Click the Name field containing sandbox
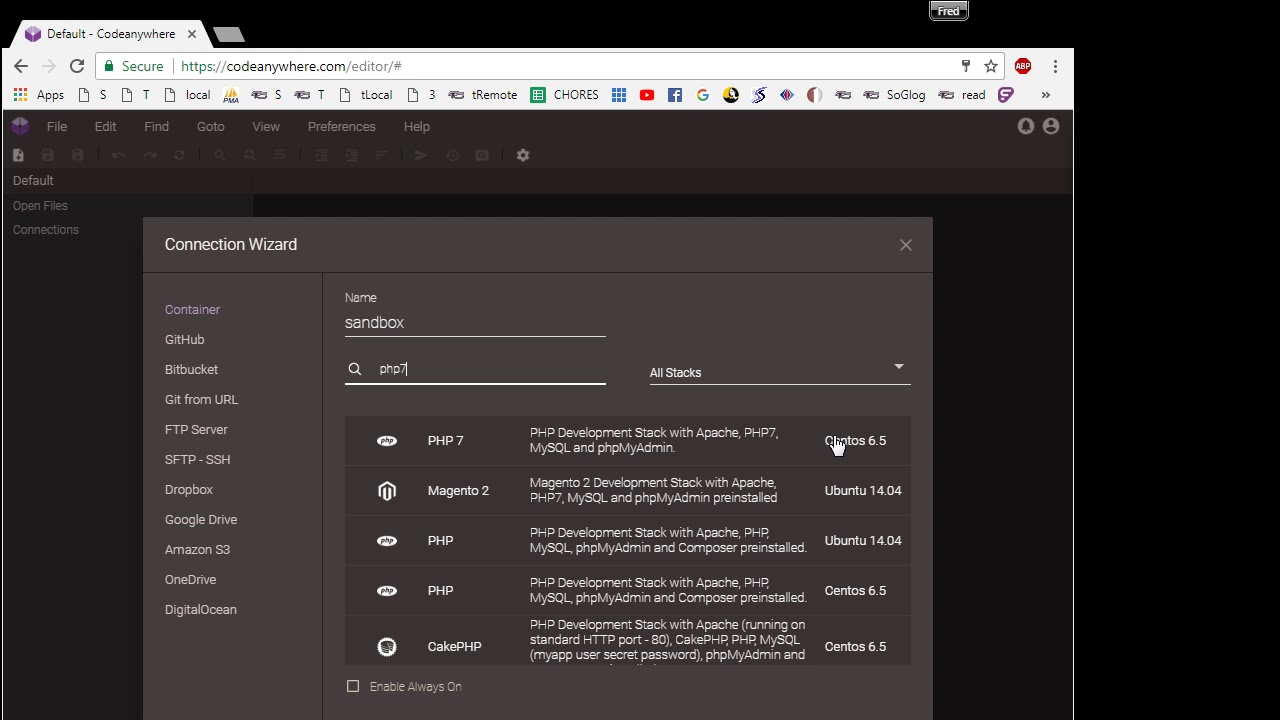The image size is (1280, 720). (475, 323)
